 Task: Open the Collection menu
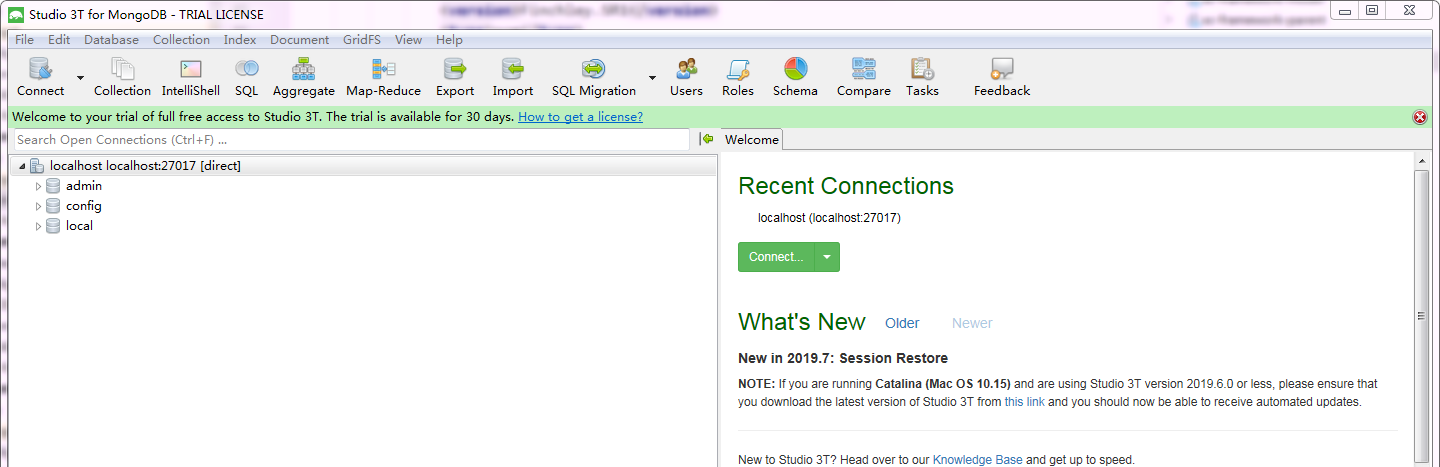click(x=181, y=40)
